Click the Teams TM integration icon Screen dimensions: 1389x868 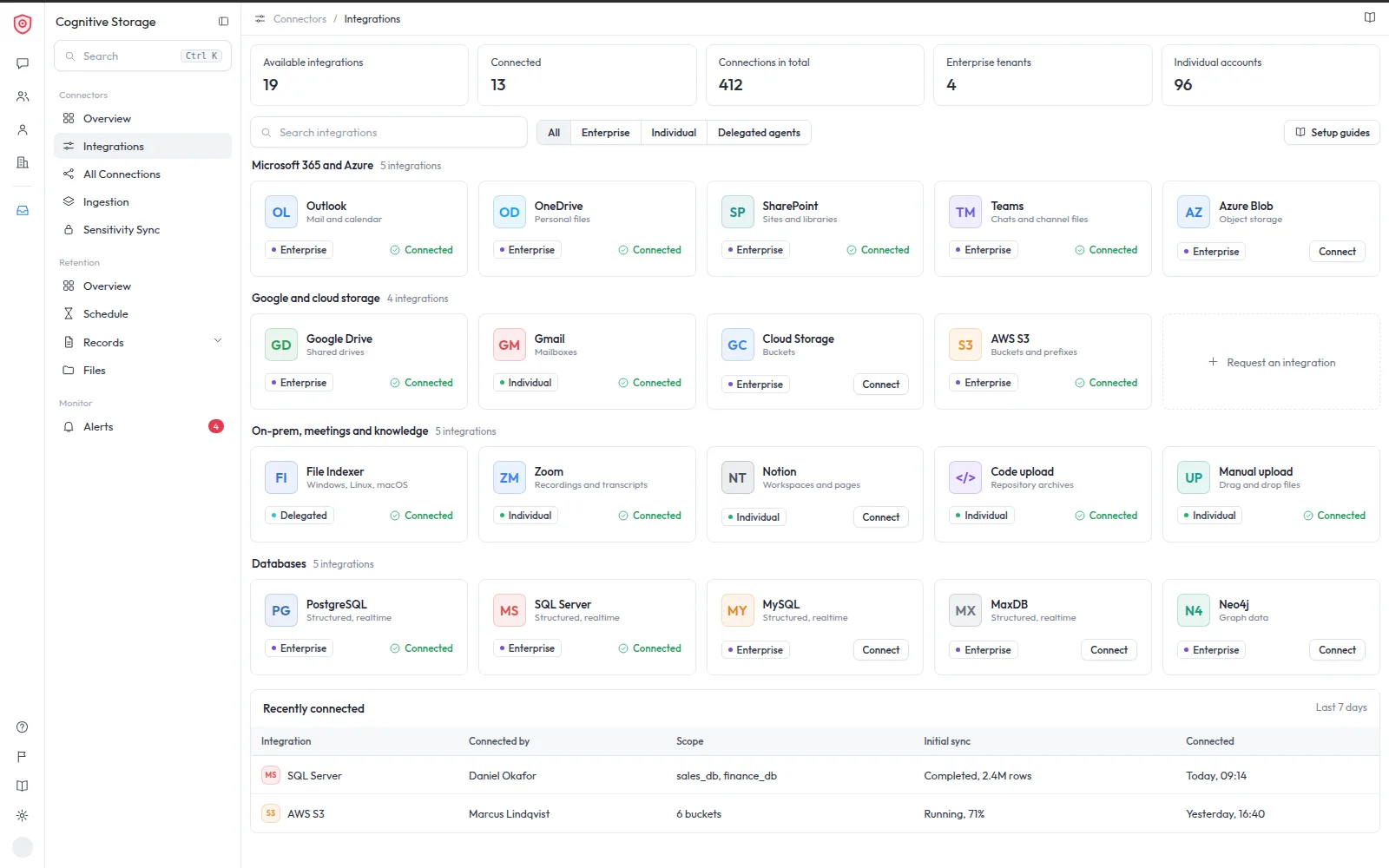click(965, 213)
